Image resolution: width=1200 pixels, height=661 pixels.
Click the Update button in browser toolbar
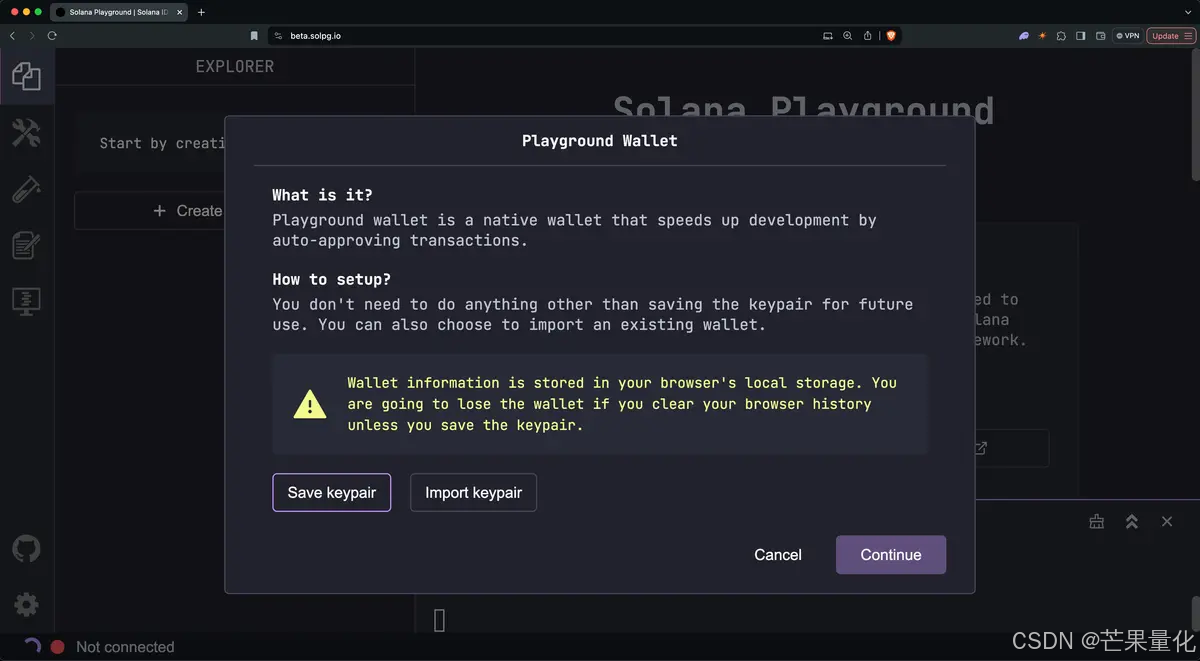[1165, 35]
